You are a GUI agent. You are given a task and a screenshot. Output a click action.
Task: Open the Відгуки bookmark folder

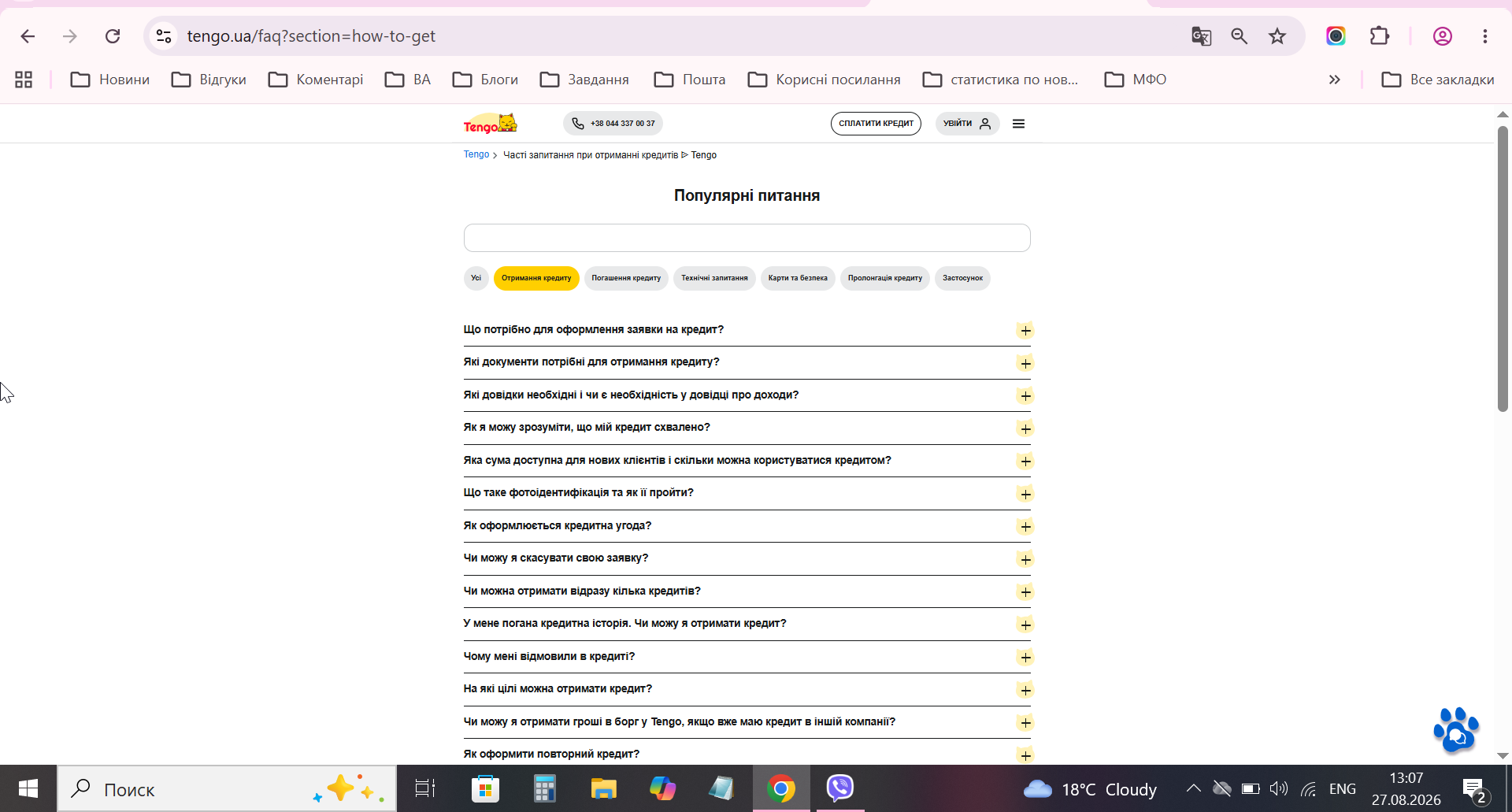coord(209,80)
